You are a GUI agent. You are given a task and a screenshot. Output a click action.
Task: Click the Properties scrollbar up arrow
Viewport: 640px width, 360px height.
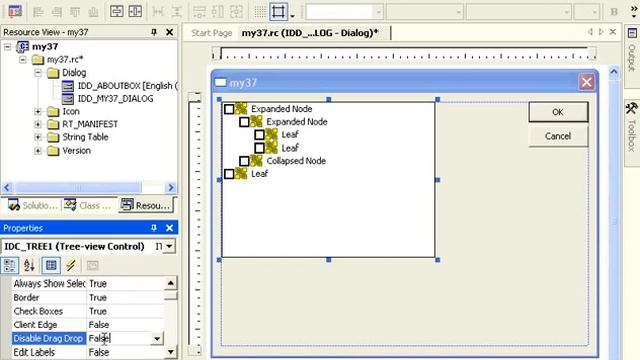point(171,283)
